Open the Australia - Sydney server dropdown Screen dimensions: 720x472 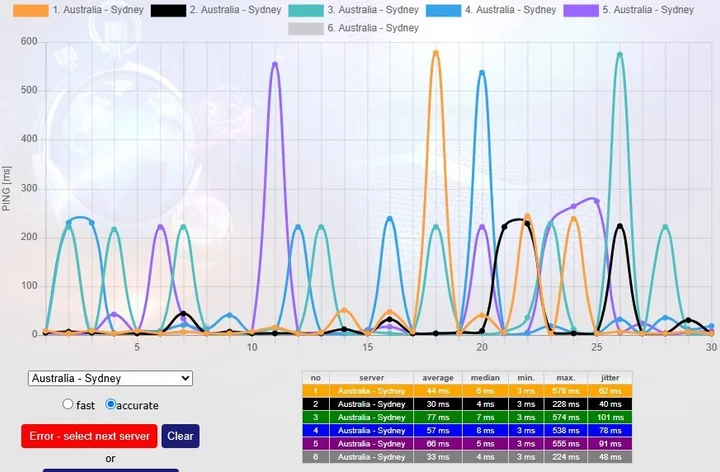coord(110,378)
